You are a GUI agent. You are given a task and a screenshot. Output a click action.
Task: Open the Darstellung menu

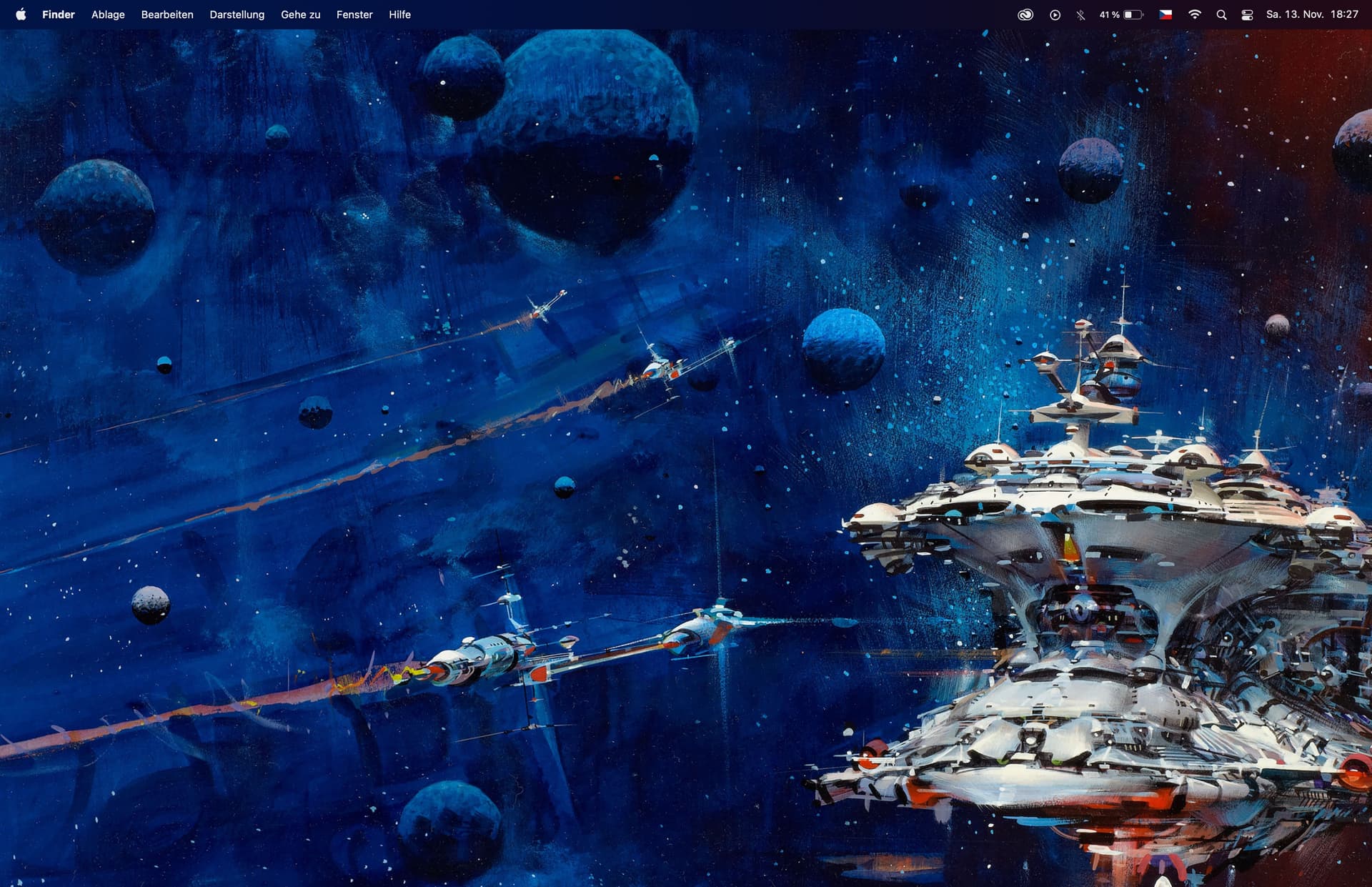(x=237, y=14)
